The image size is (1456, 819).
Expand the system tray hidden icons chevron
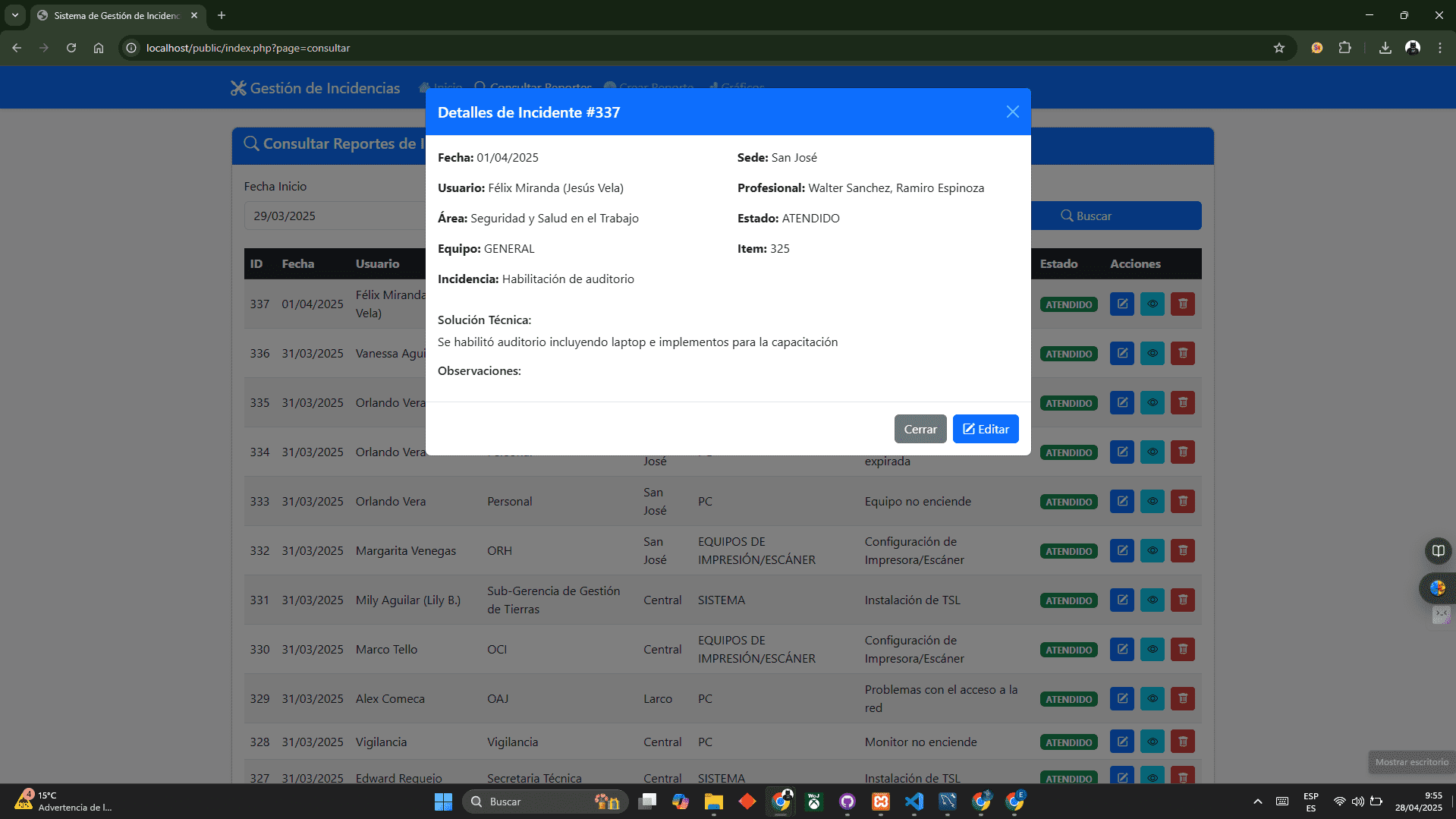point(1257,801)
